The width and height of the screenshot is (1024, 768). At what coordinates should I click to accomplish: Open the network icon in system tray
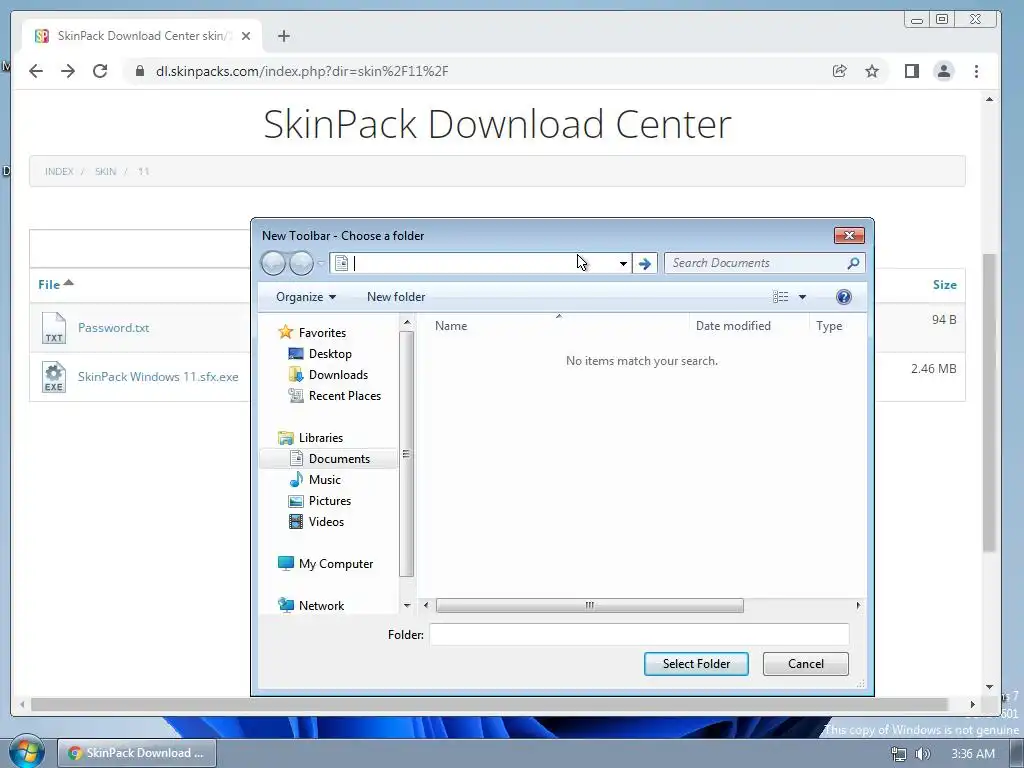click(x=899, y=754)
